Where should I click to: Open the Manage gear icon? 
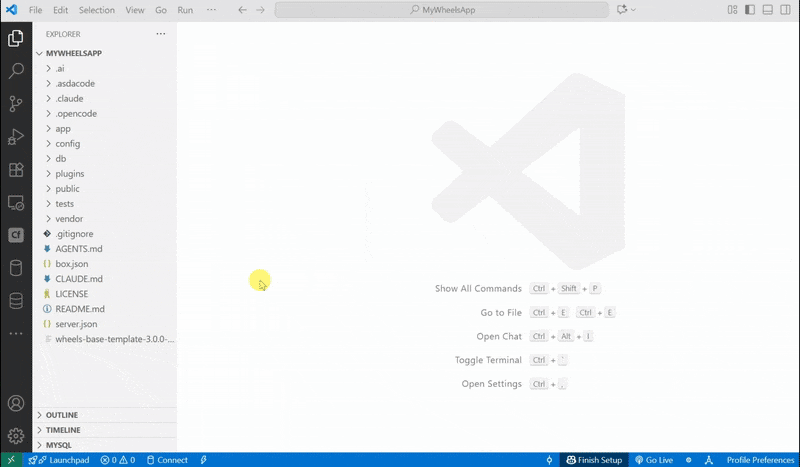click(x=16, y=436)
